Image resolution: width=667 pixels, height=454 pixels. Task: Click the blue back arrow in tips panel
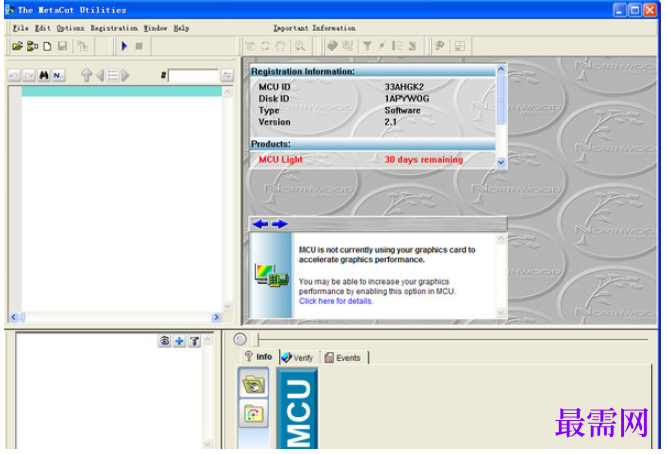[x=260, y=224]
